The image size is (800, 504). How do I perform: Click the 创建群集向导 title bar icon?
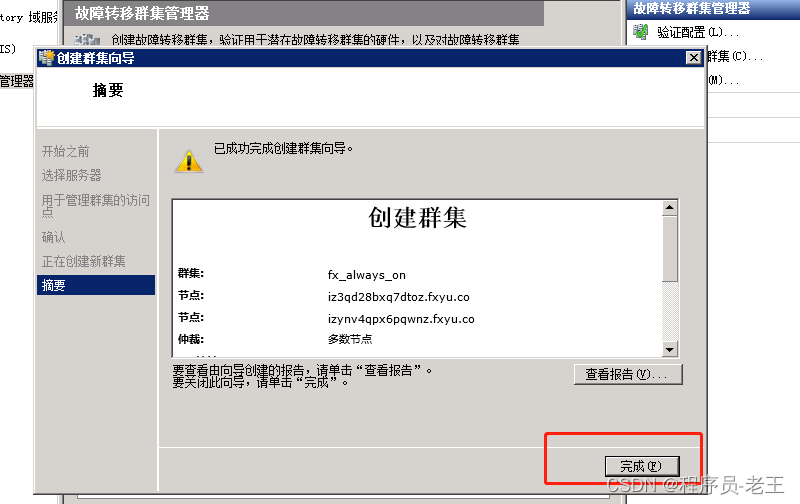[x=46, y=58]
